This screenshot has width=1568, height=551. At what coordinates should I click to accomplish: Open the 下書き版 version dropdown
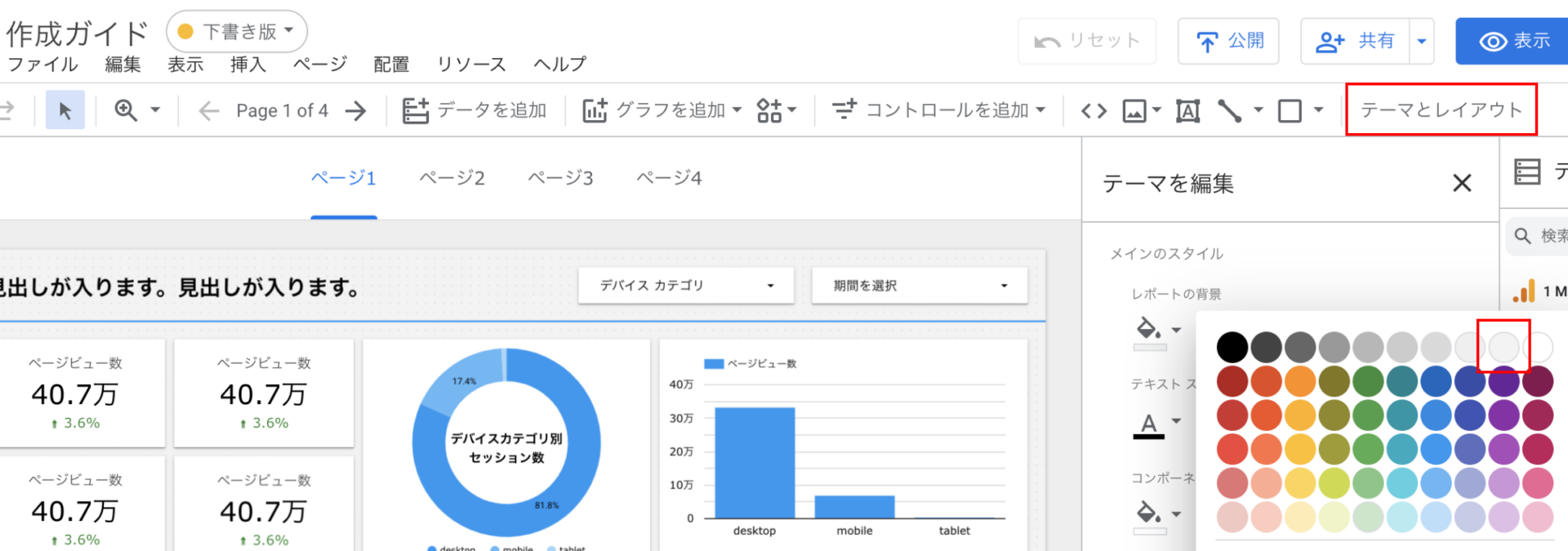237,32
